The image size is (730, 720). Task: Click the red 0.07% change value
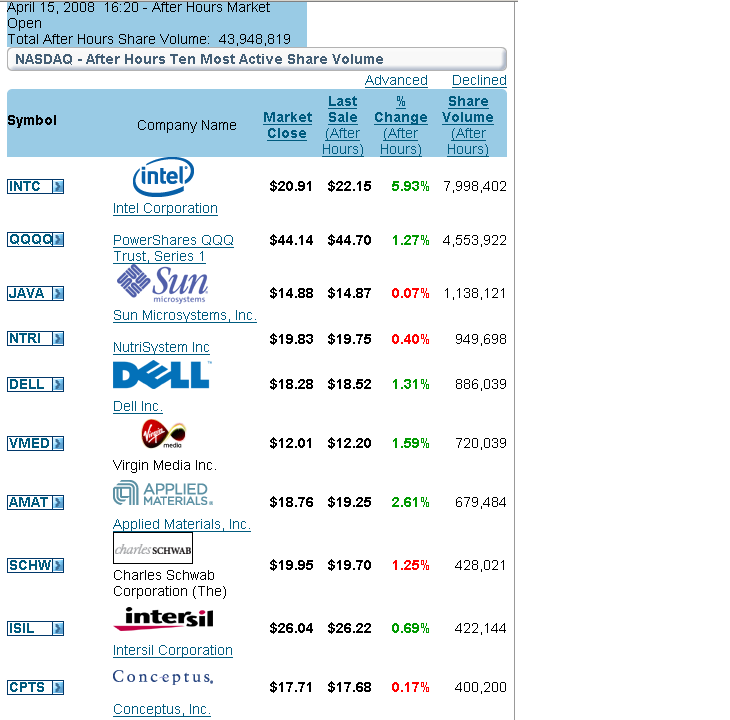coord(410,293)
